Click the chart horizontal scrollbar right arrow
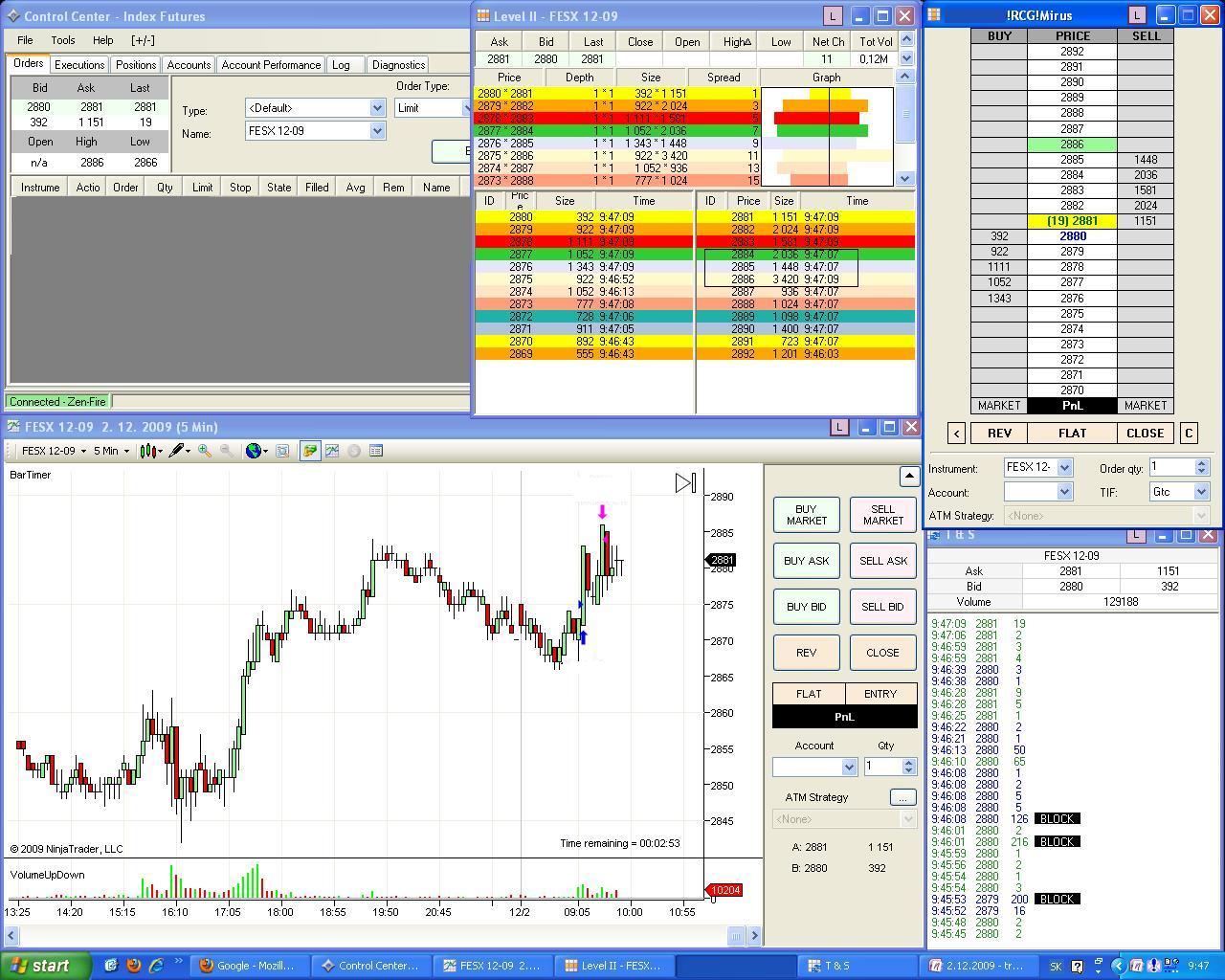The height and width of the screenshot is (980, 1225). 754,936
